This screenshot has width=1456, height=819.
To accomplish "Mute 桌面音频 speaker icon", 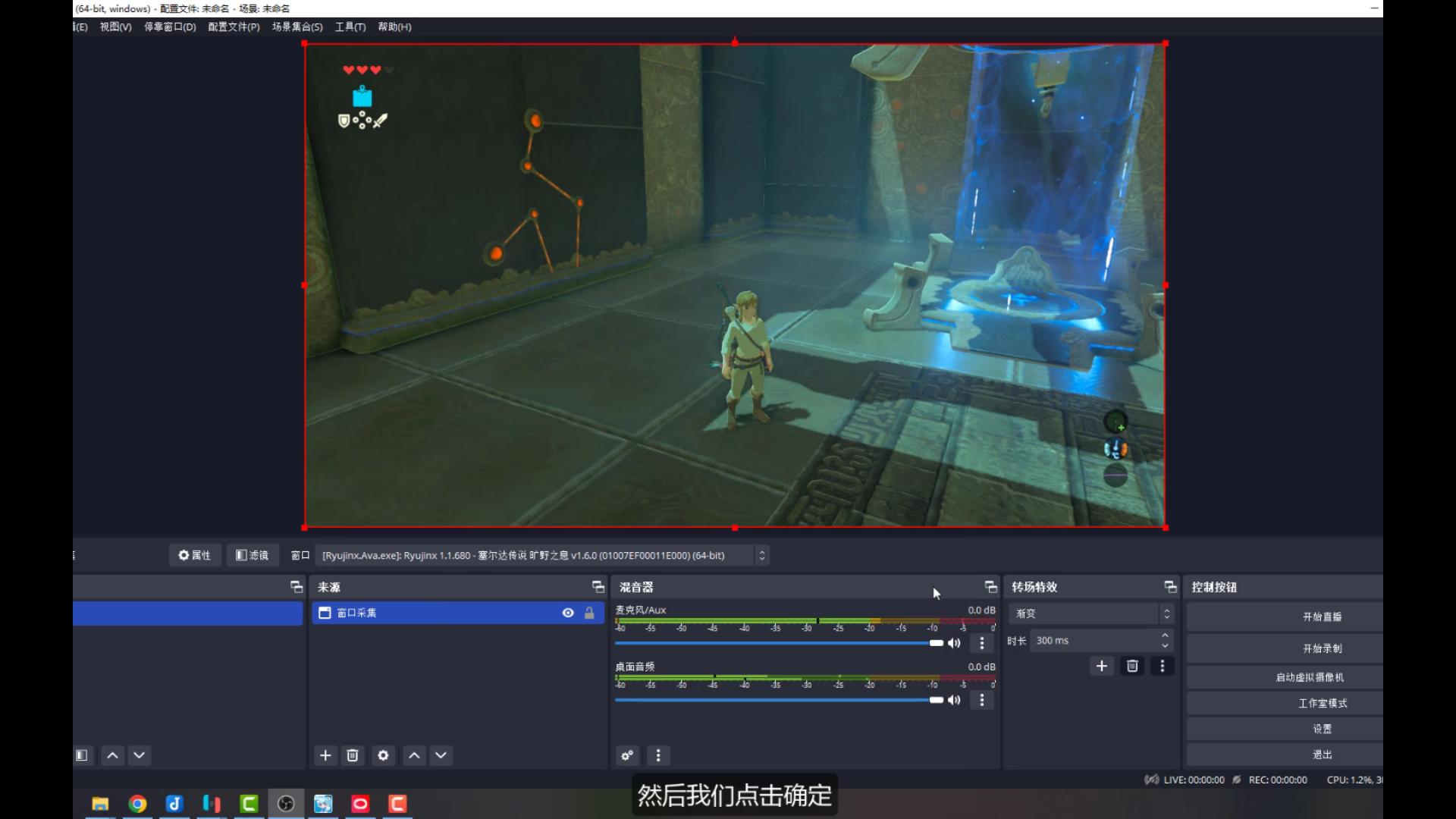I will tap(955, 700).
